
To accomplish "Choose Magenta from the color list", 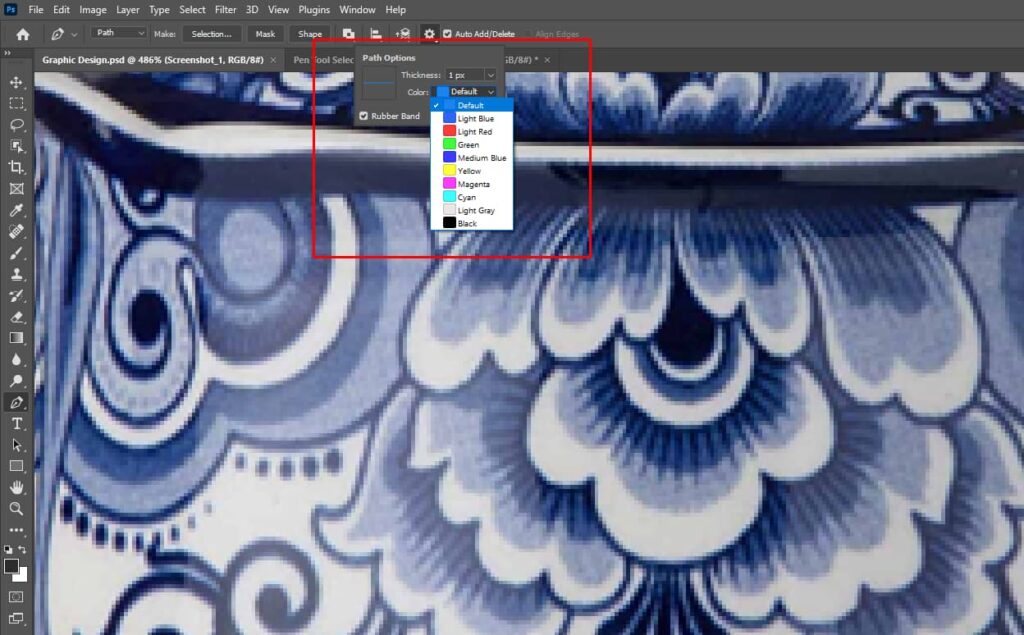I will coord(472,184).
